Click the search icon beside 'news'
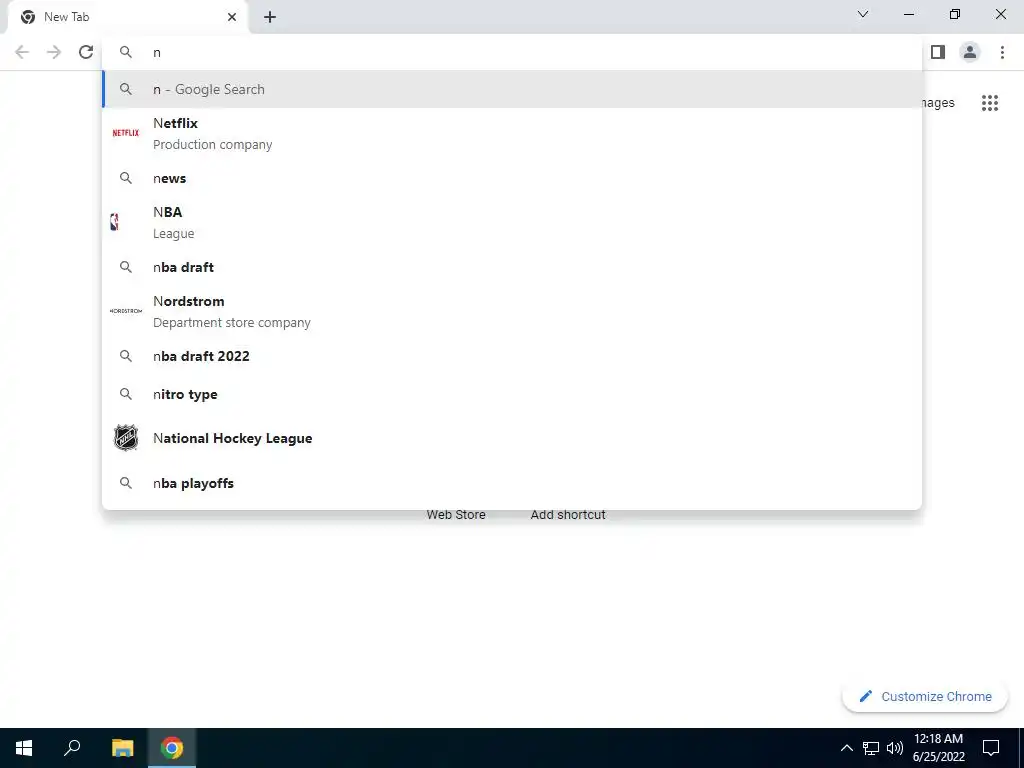The height and width of the screenshot is (768, 1024). tap(126, 178)
